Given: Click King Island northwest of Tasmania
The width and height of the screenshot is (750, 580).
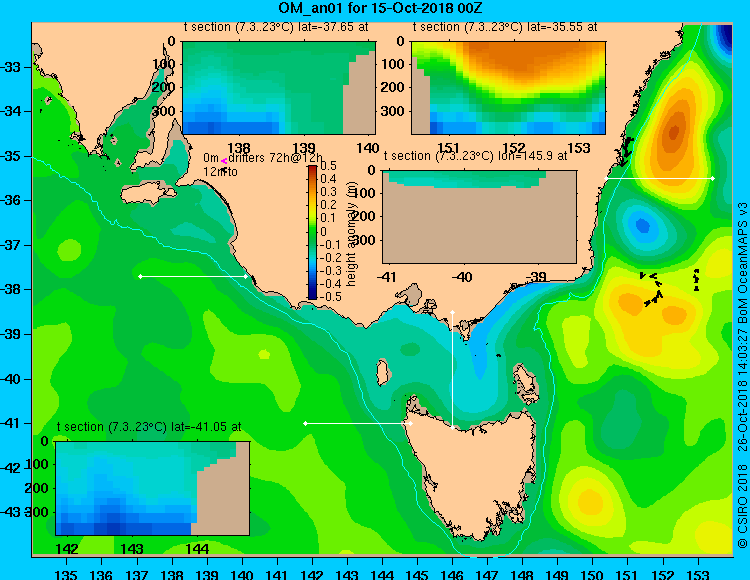Looking at the screenshot, I should point(382,372).
